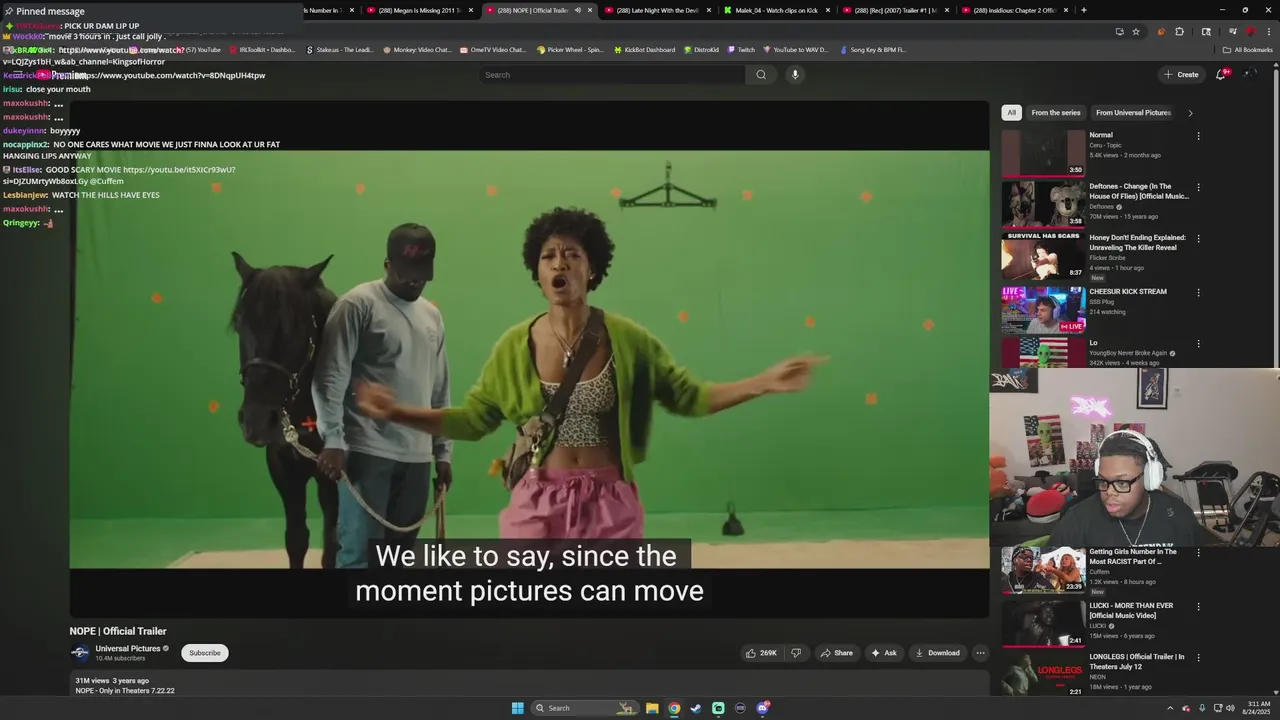Open the Normal video thumbnail

1043,152
